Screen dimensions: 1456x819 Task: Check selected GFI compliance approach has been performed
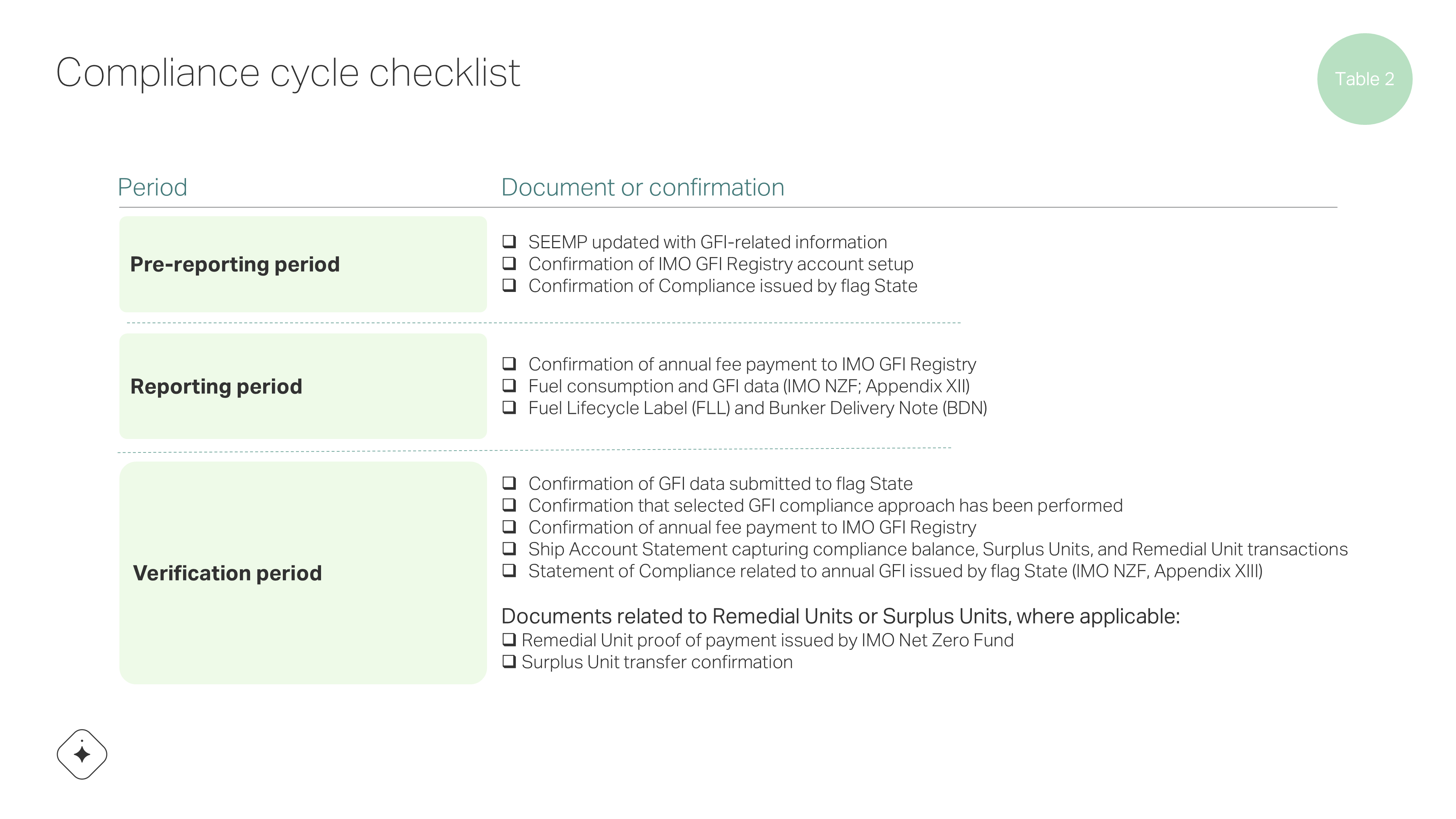coord(509,505)
